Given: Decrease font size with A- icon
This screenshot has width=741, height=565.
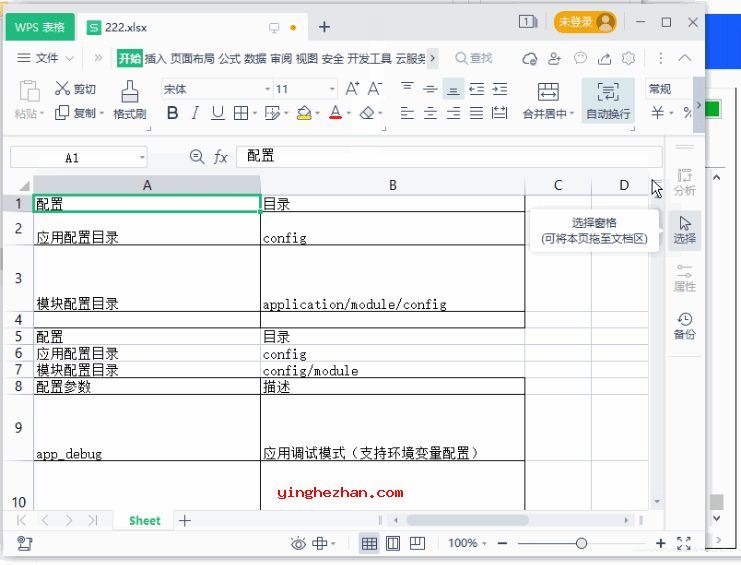Looking at the screenshot, I should coord(375,88).
